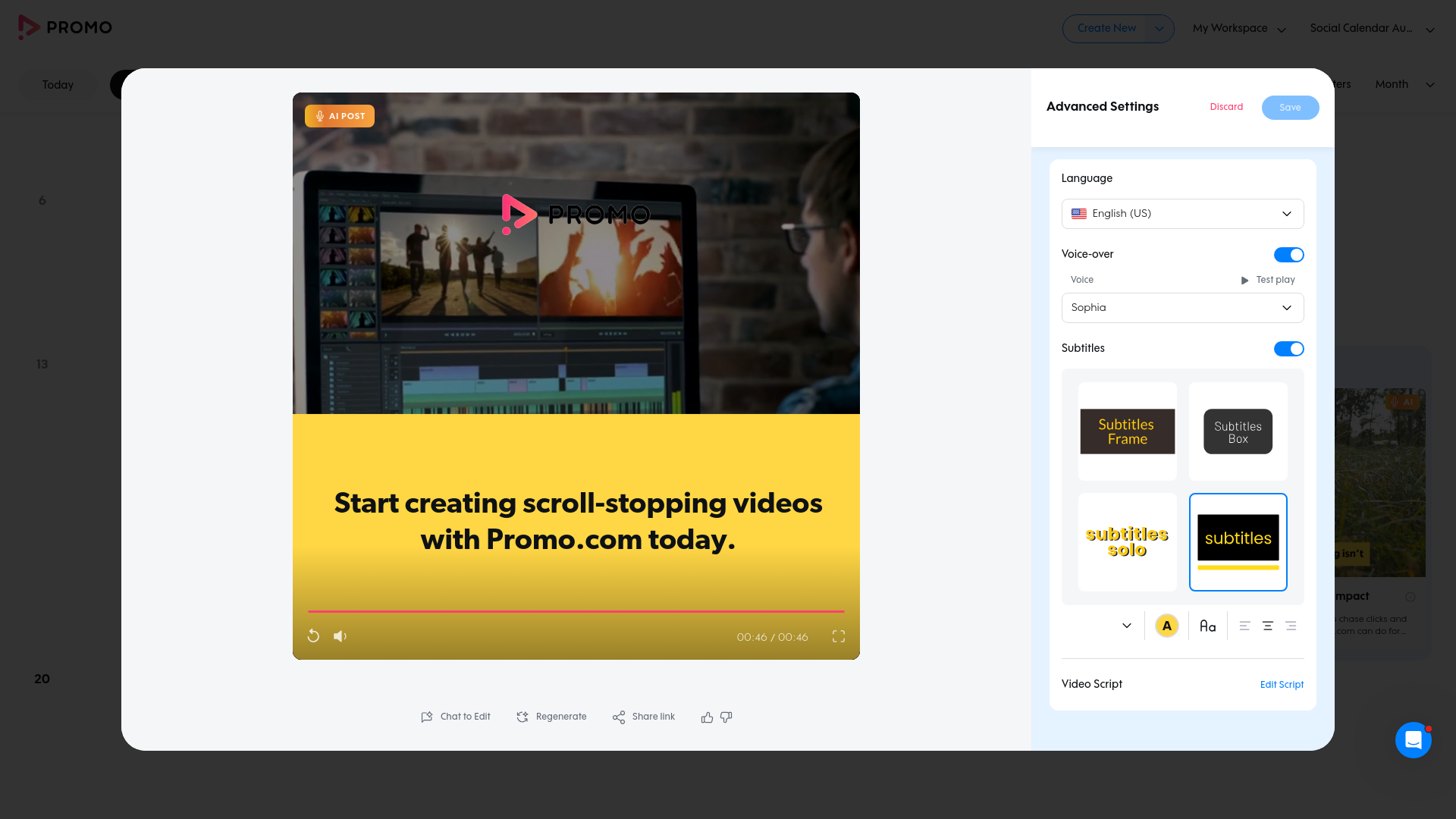Discard the advanced settings changes
Screen dimensions: 1456x819
[1226, 107]
